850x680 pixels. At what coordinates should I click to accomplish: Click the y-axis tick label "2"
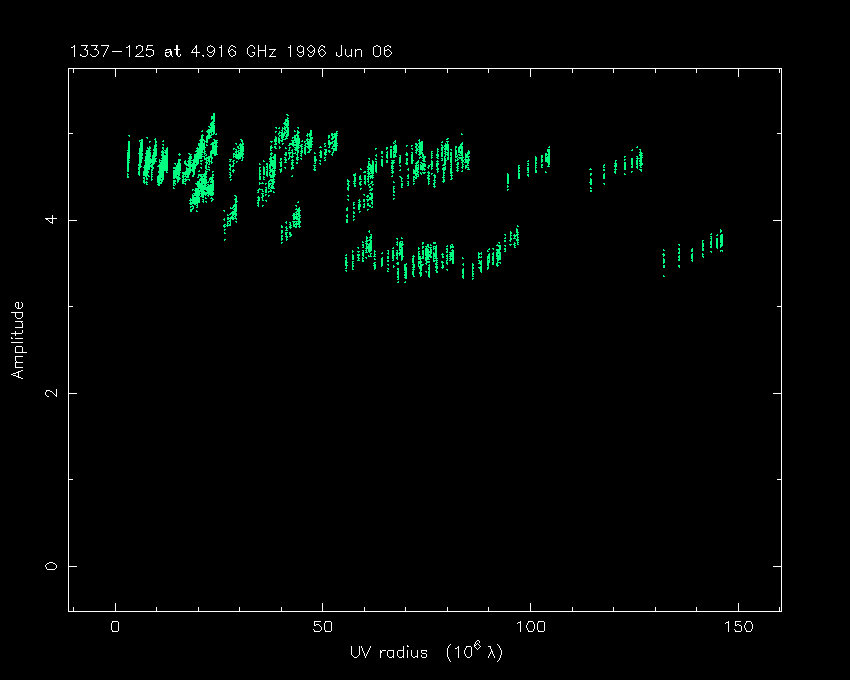51,393
